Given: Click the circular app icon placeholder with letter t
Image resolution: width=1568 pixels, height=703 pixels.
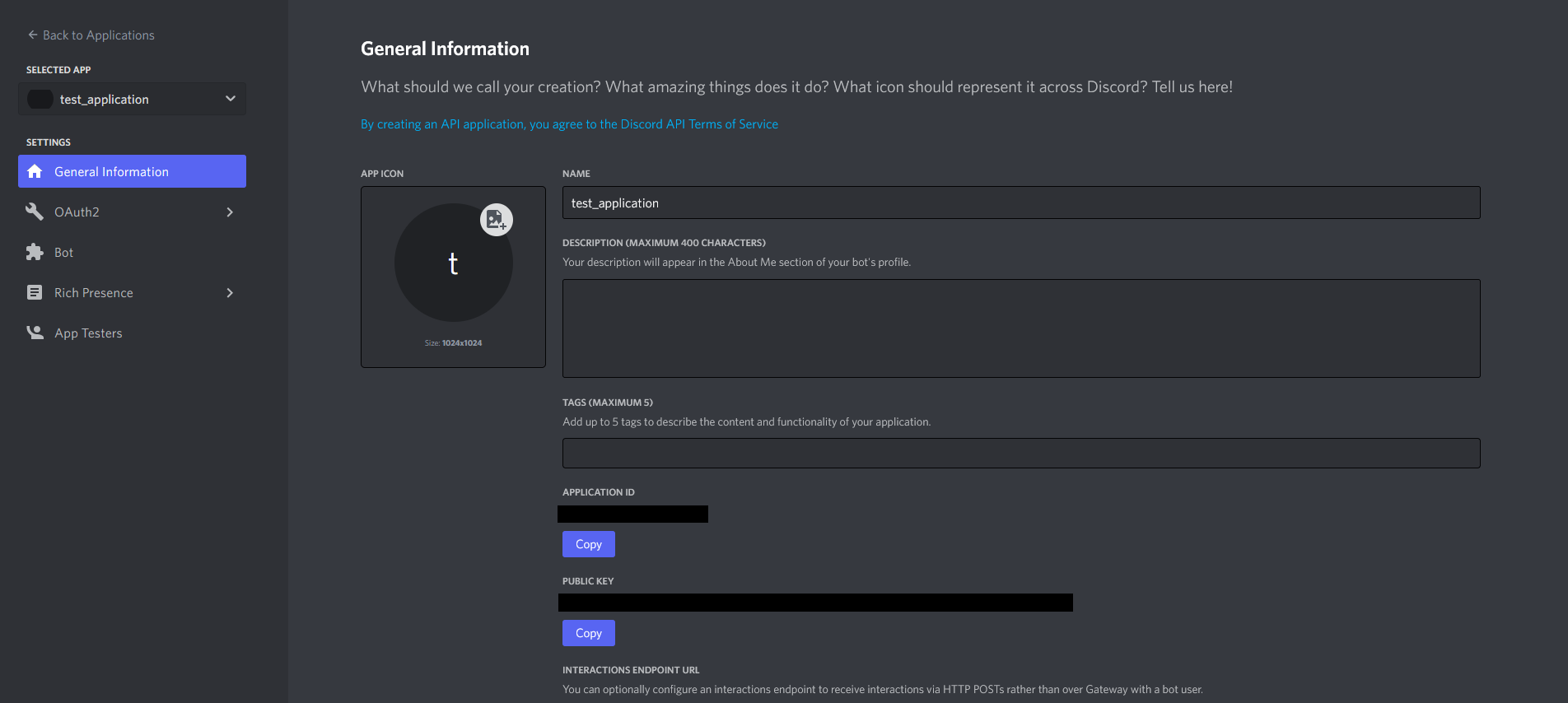Looking at the screenshot, I should (453, 263).
